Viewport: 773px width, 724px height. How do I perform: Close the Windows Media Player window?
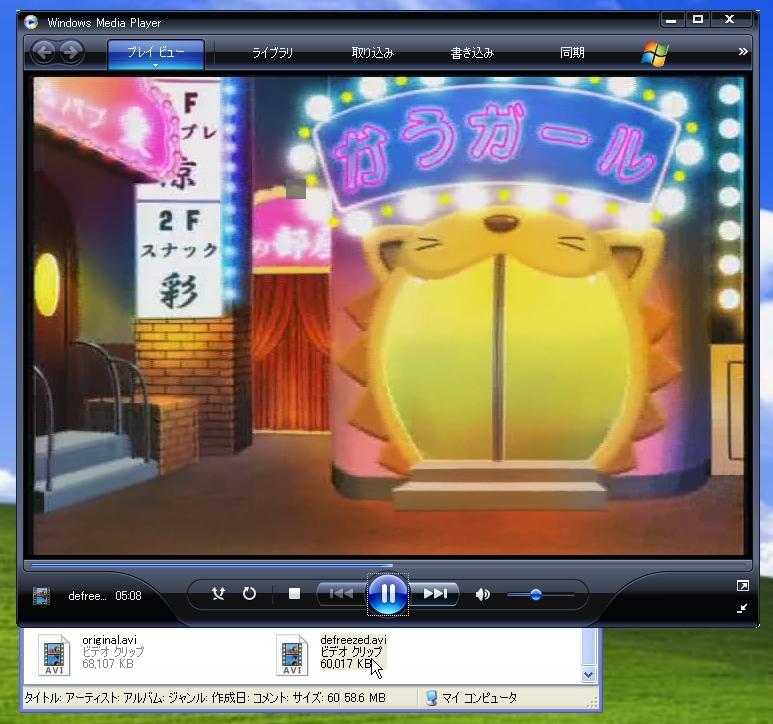[730, 20]
